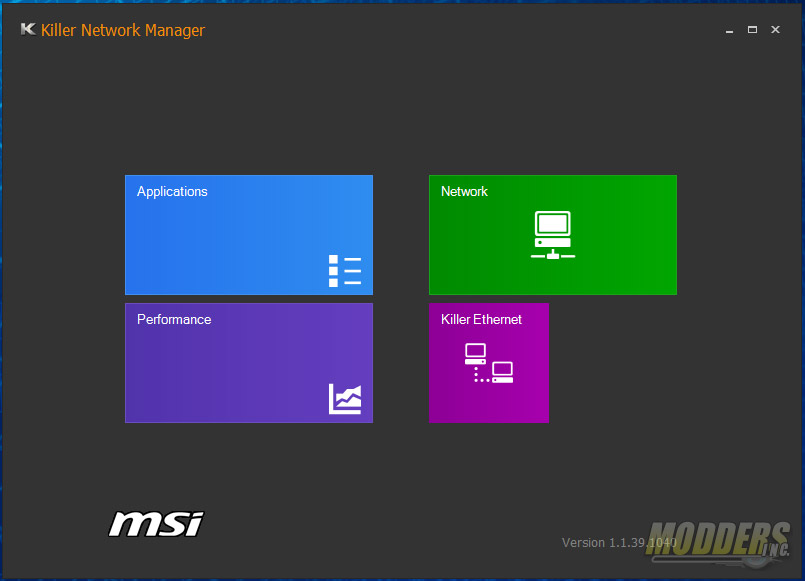
Task: Open the Killer Ethernet tile
Action: 489,363
